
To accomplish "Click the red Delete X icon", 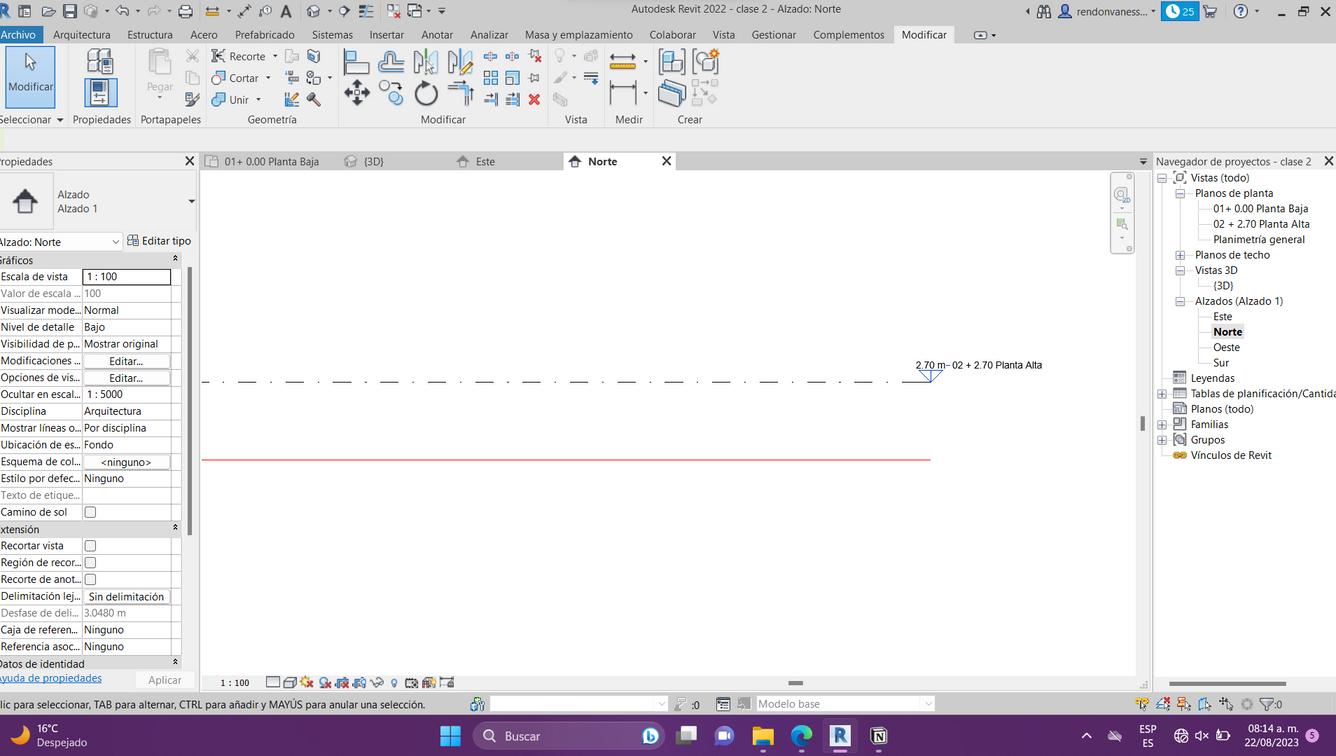I will 534,99.
